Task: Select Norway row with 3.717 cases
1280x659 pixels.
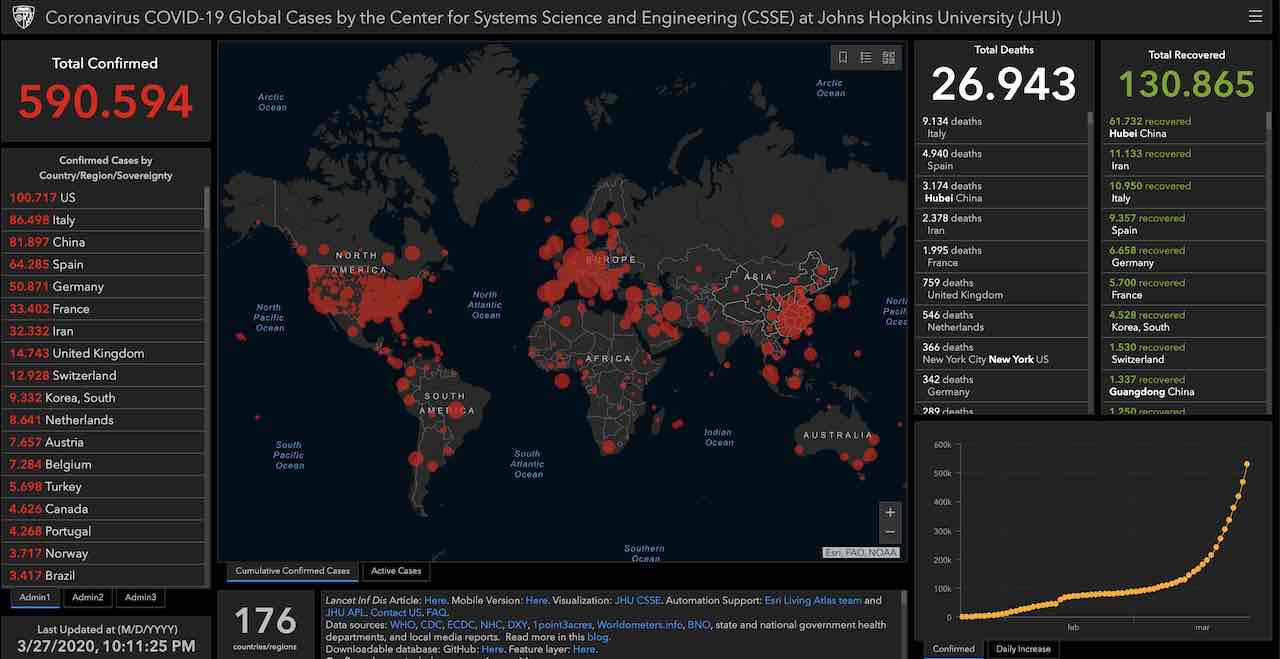Action: [x=105, y=553]
